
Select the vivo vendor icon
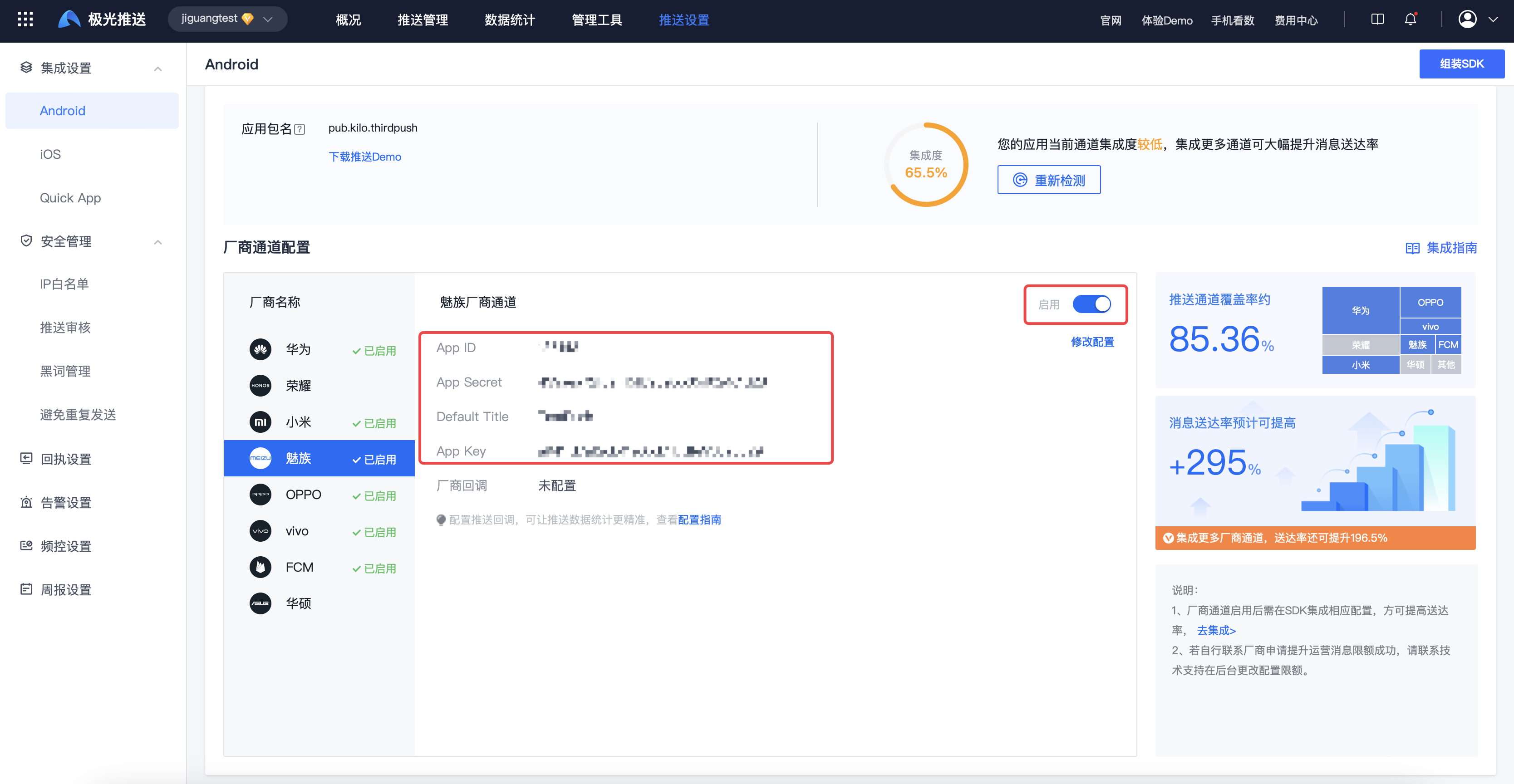(261, 531)
